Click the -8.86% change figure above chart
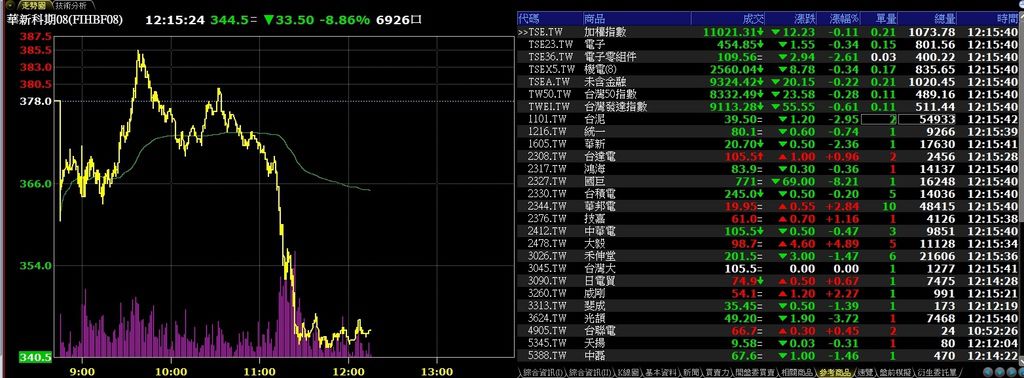This screenshot has height=378, width=1024. (345, 20)
